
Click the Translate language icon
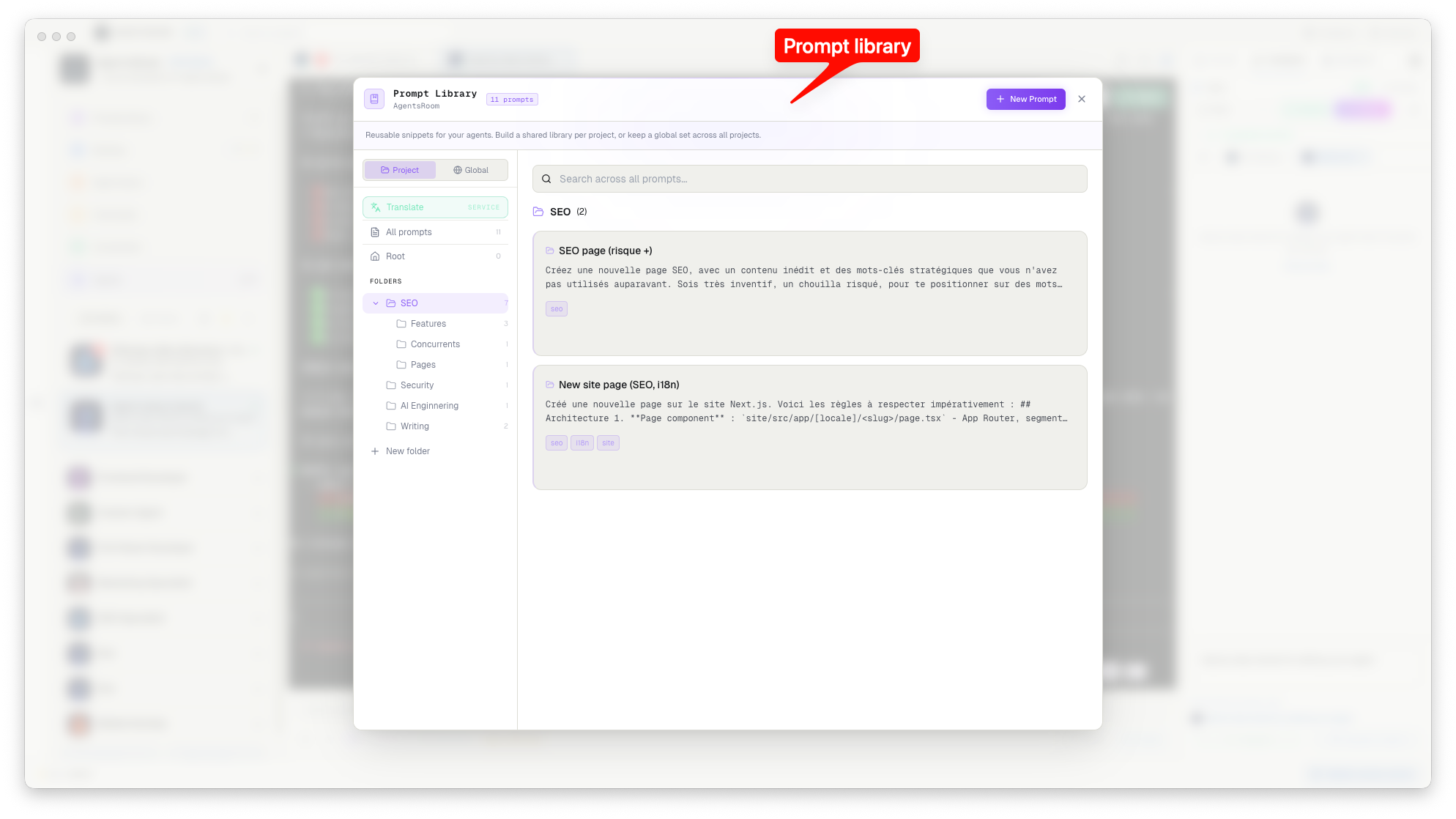click(x=376, y=207)
